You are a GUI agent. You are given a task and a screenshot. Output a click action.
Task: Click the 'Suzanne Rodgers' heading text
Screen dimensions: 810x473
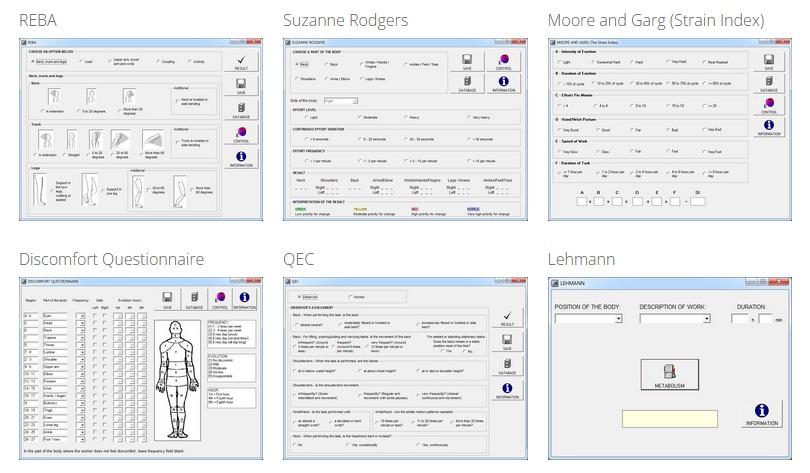[x=346, y=21]
